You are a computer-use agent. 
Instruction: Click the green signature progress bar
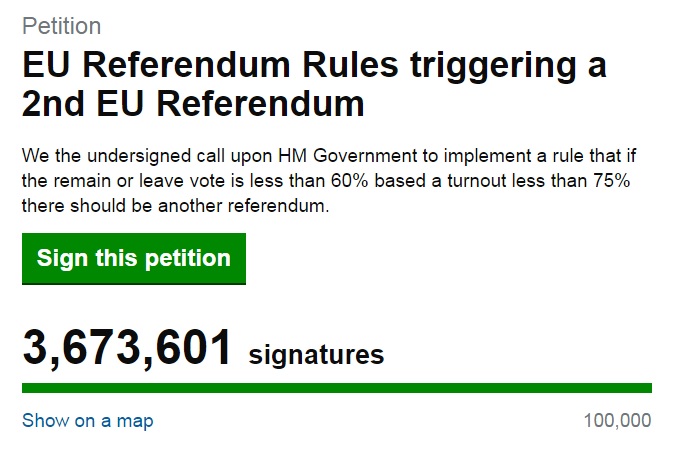click(x=337, y=388)
